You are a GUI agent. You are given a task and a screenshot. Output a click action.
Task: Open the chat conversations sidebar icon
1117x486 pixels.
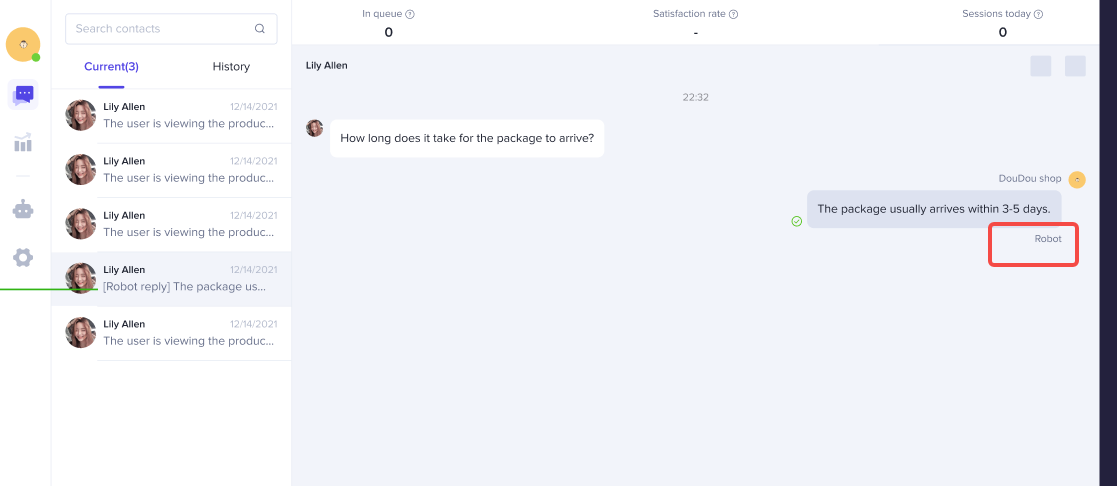[x=23, y=95]
